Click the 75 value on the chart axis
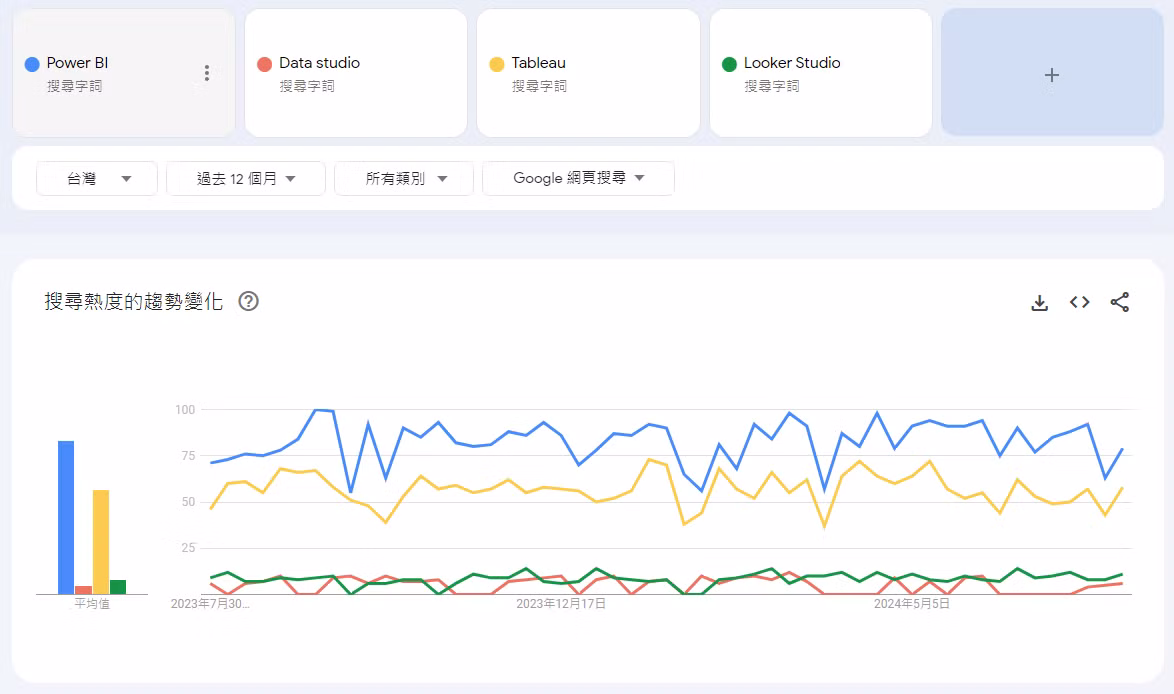The width and height of the screenshot is (1174, 694). pyautogui.click(x=188, y=456)
